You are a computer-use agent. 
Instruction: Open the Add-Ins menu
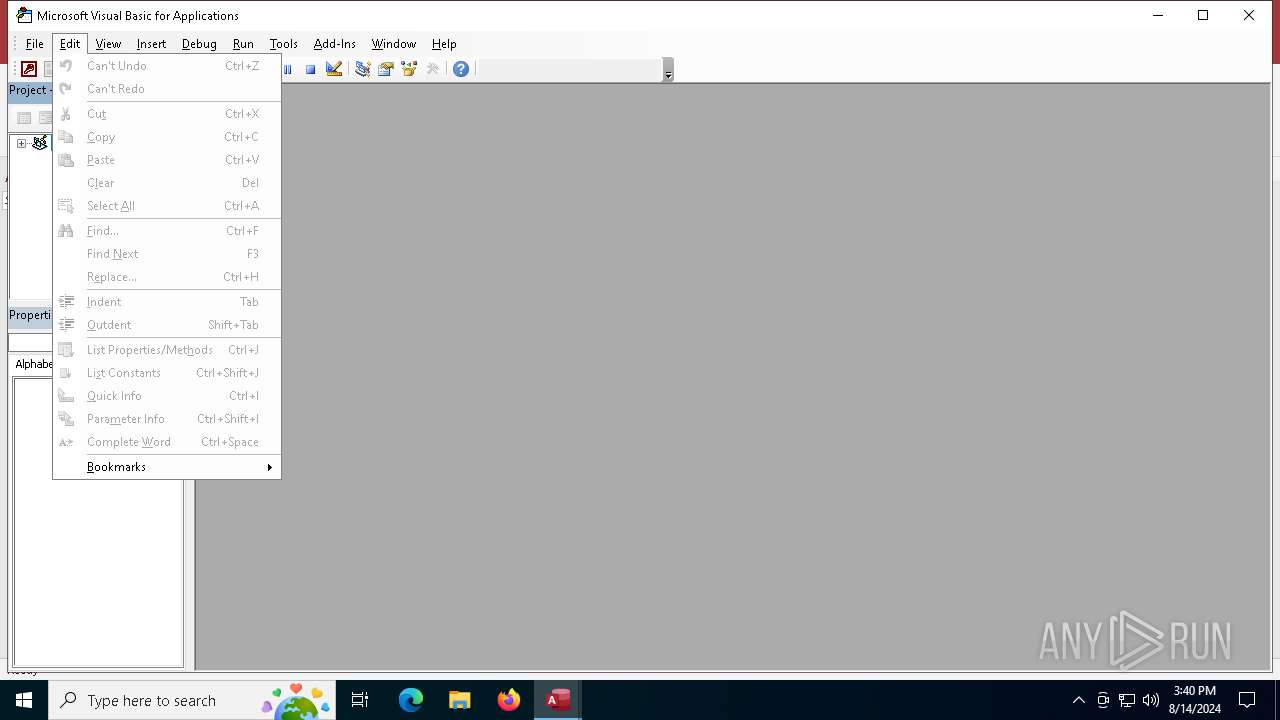335,44
